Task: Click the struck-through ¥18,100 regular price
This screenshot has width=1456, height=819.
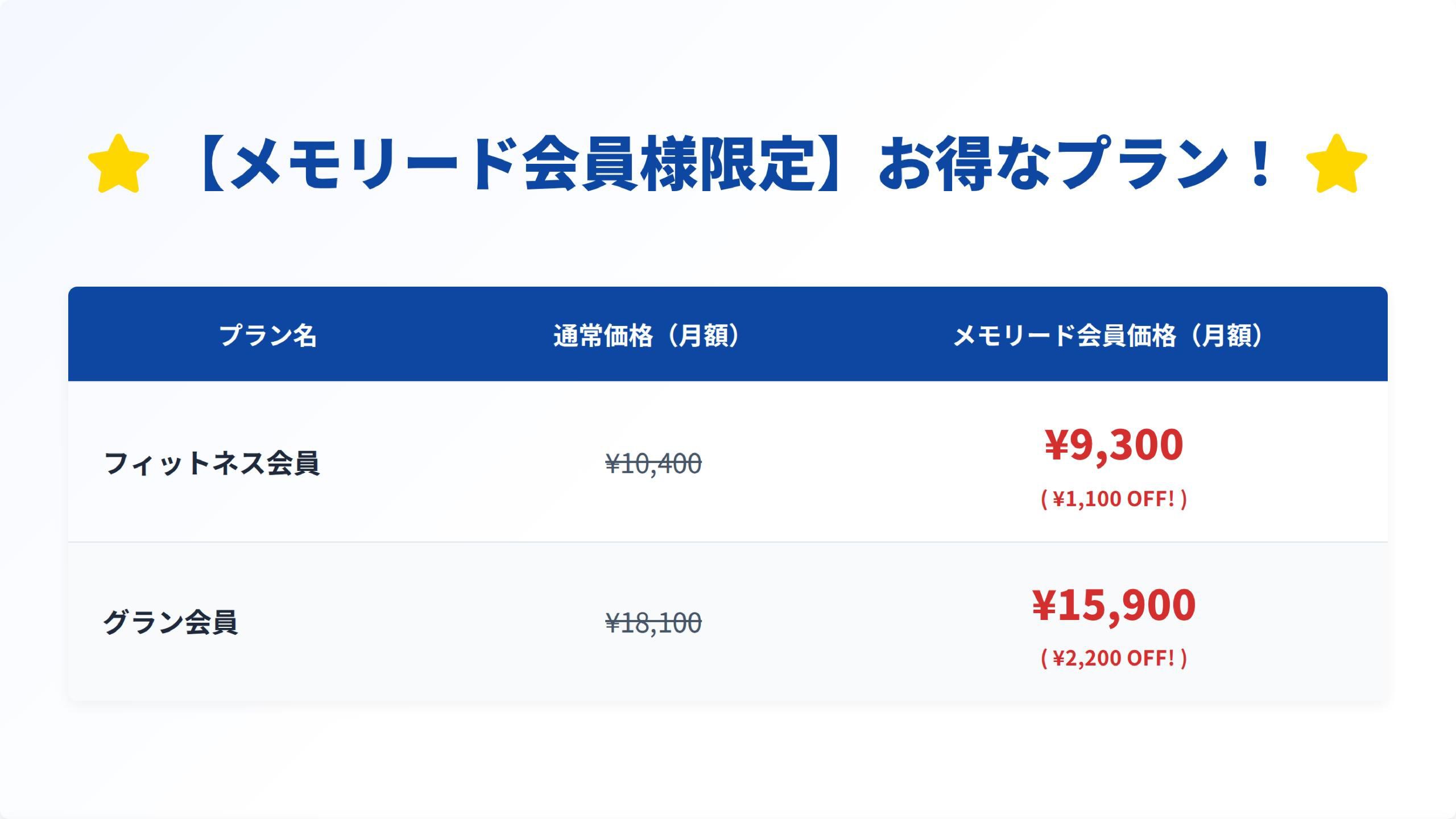Action: (653, 623)
